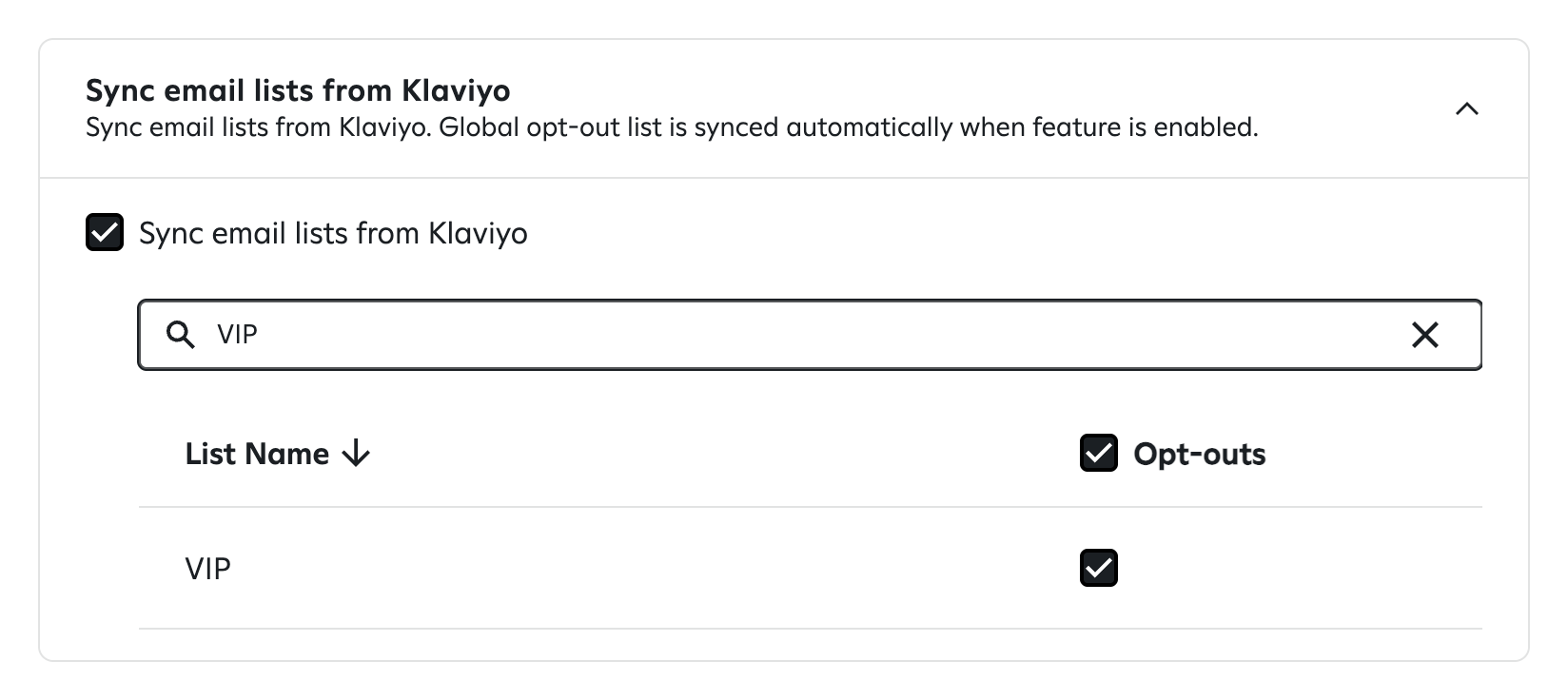Click the VIP list name in the table

click(x=208, y=568)
